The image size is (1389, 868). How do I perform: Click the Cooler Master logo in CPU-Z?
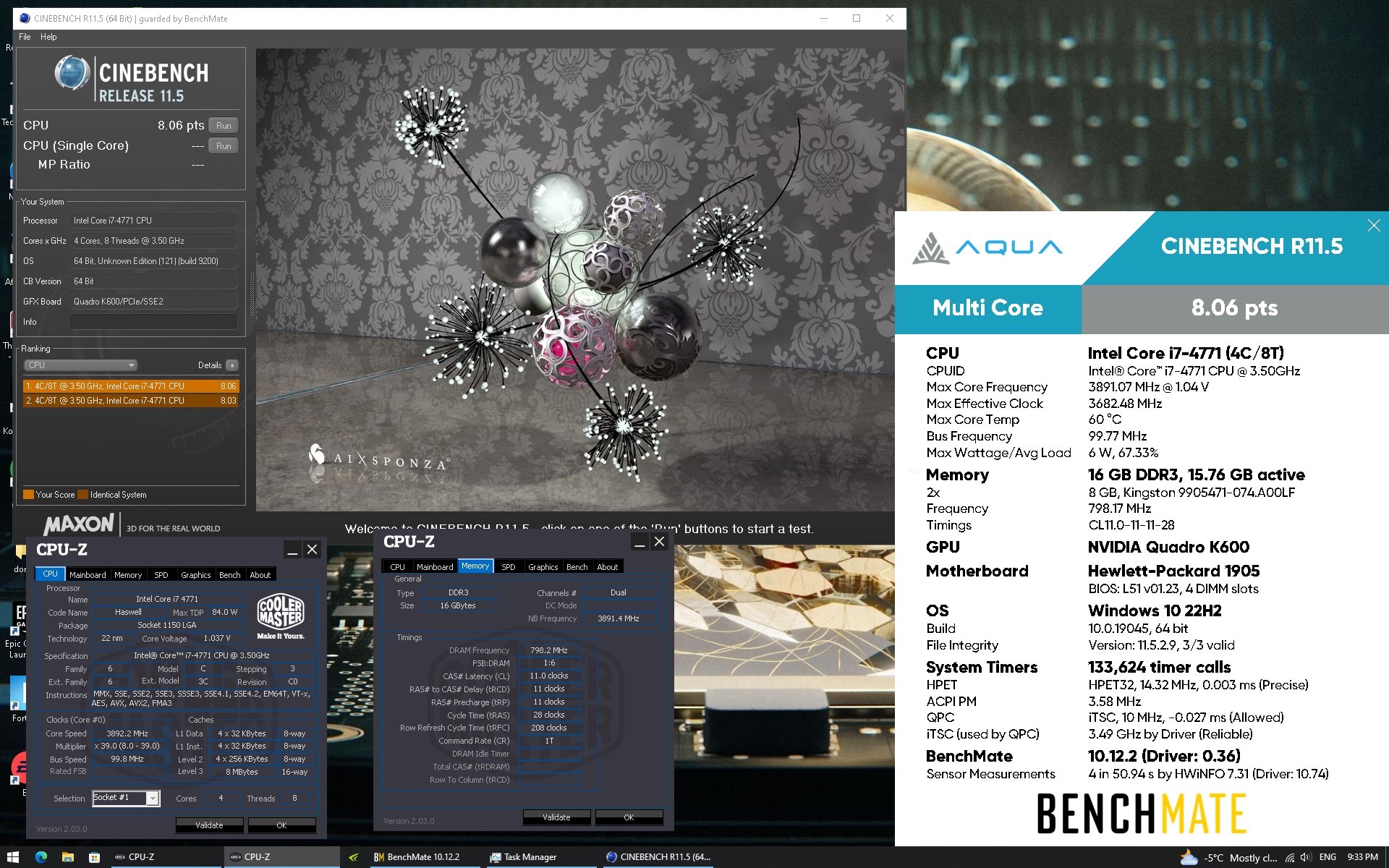coord(281,616)
